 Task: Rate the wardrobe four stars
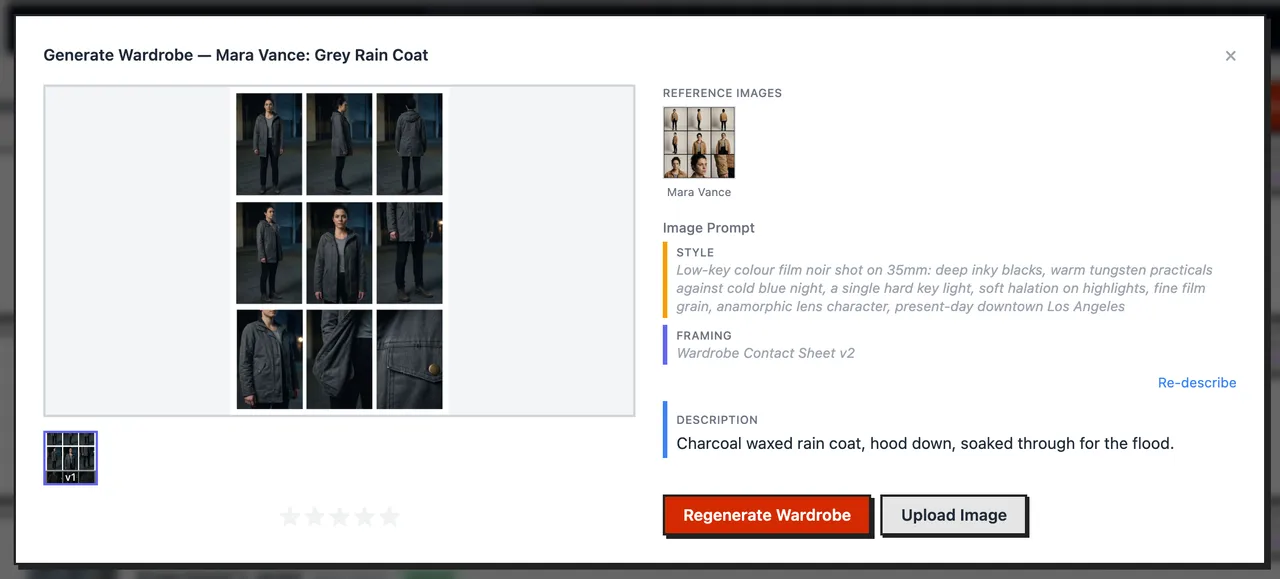click(365, 516)
